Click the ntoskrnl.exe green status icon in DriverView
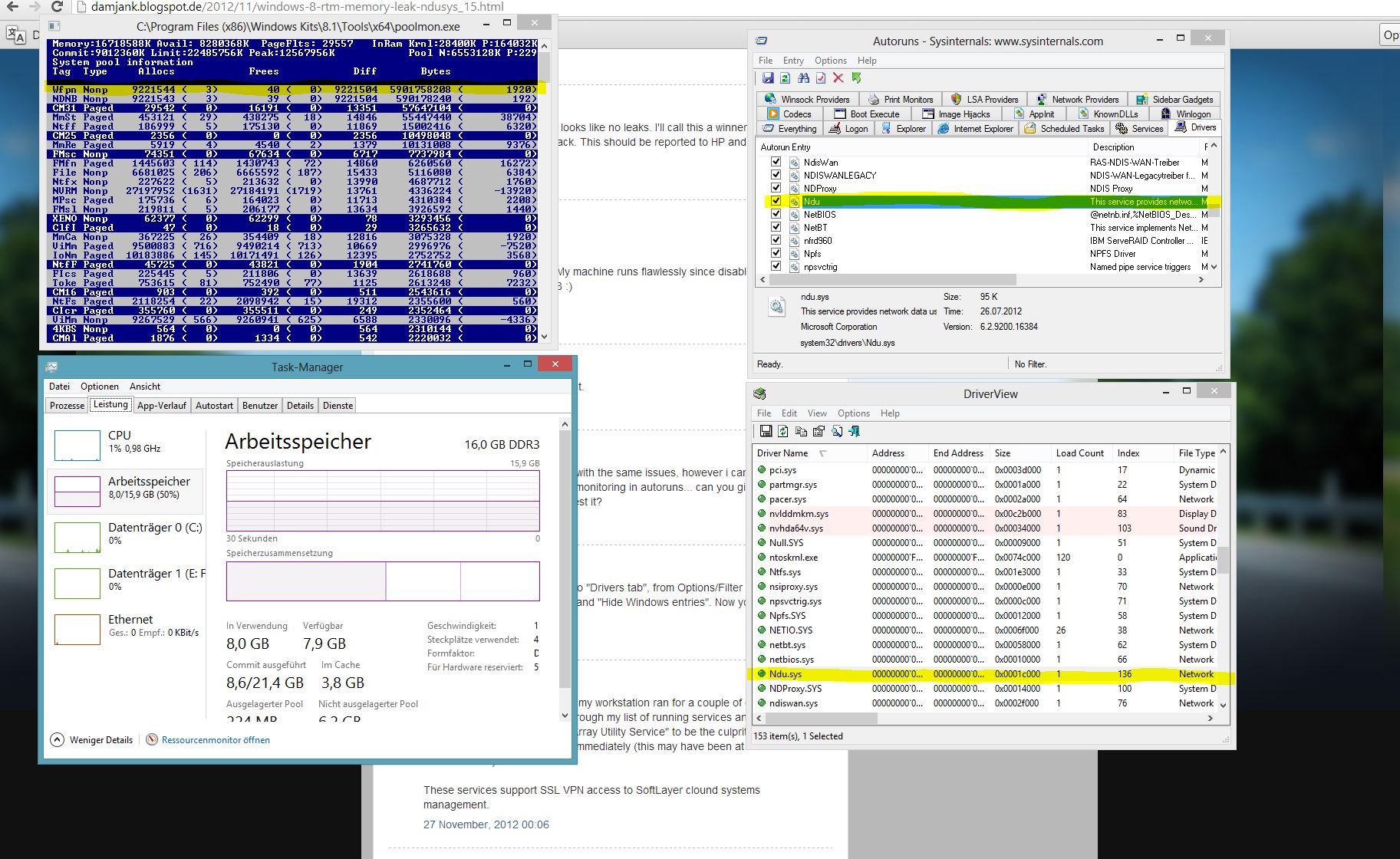Screen dimensions: 1400x859 click(762, 558)
